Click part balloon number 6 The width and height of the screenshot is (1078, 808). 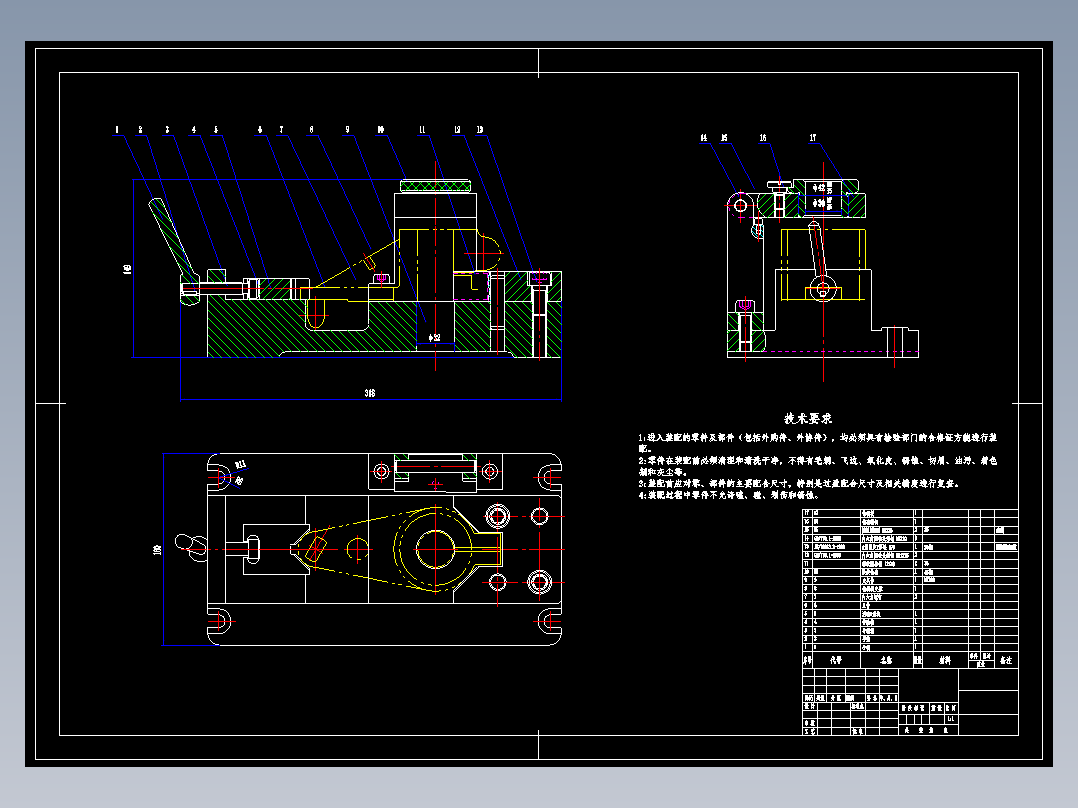click(260, 129)
